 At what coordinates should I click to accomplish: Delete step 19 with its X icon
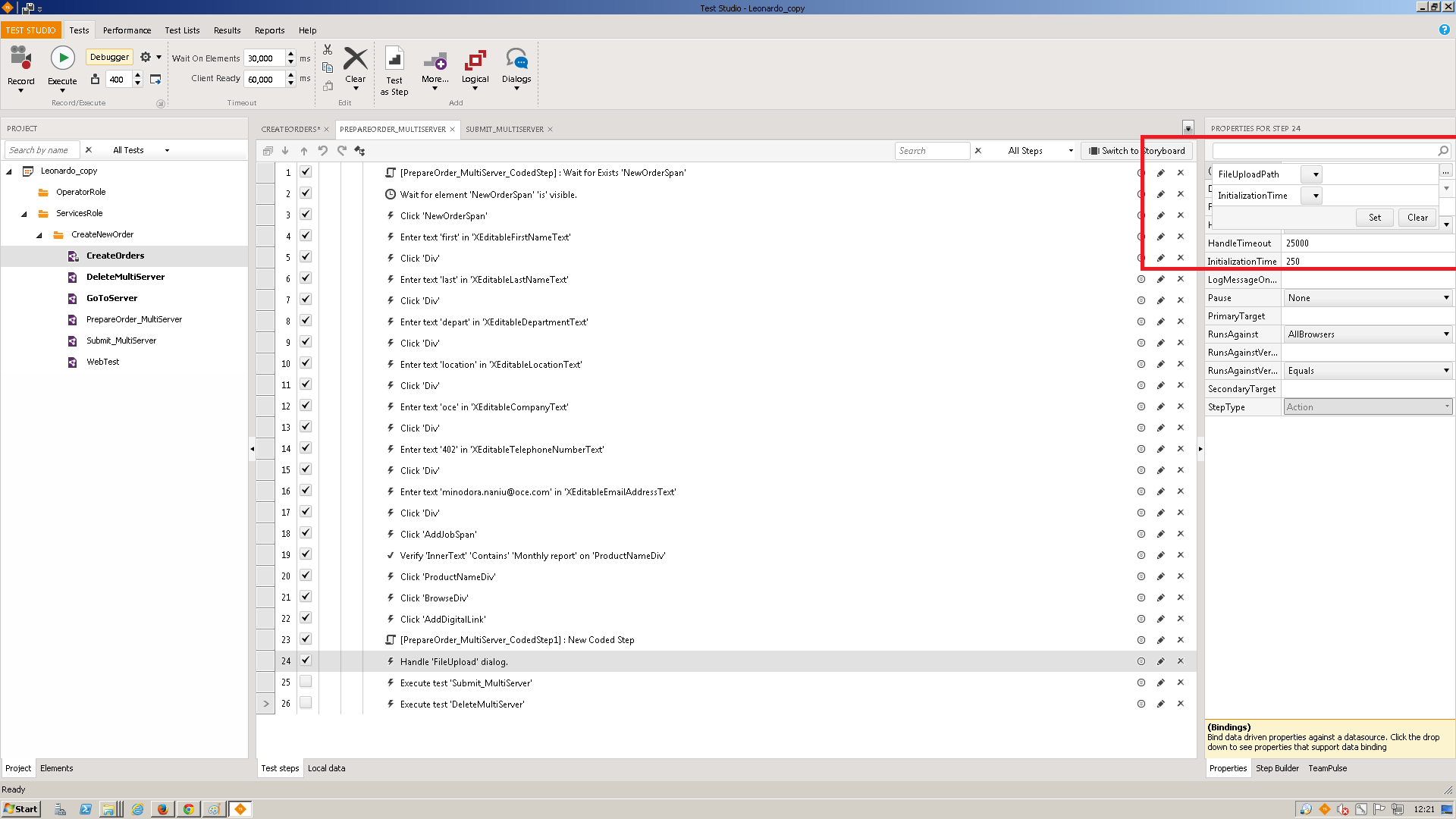[1180, 555]
